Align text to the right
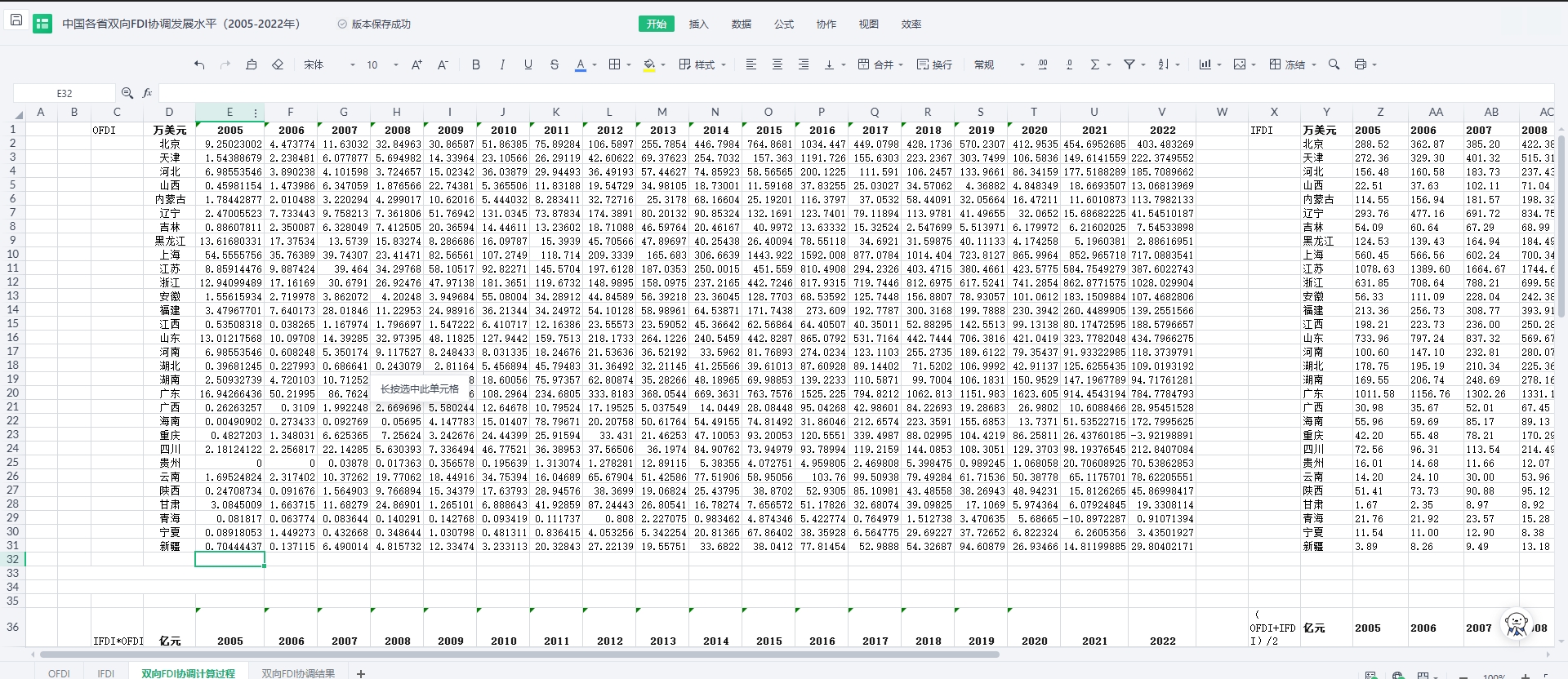1568x679 pixels. pos(804,64)
